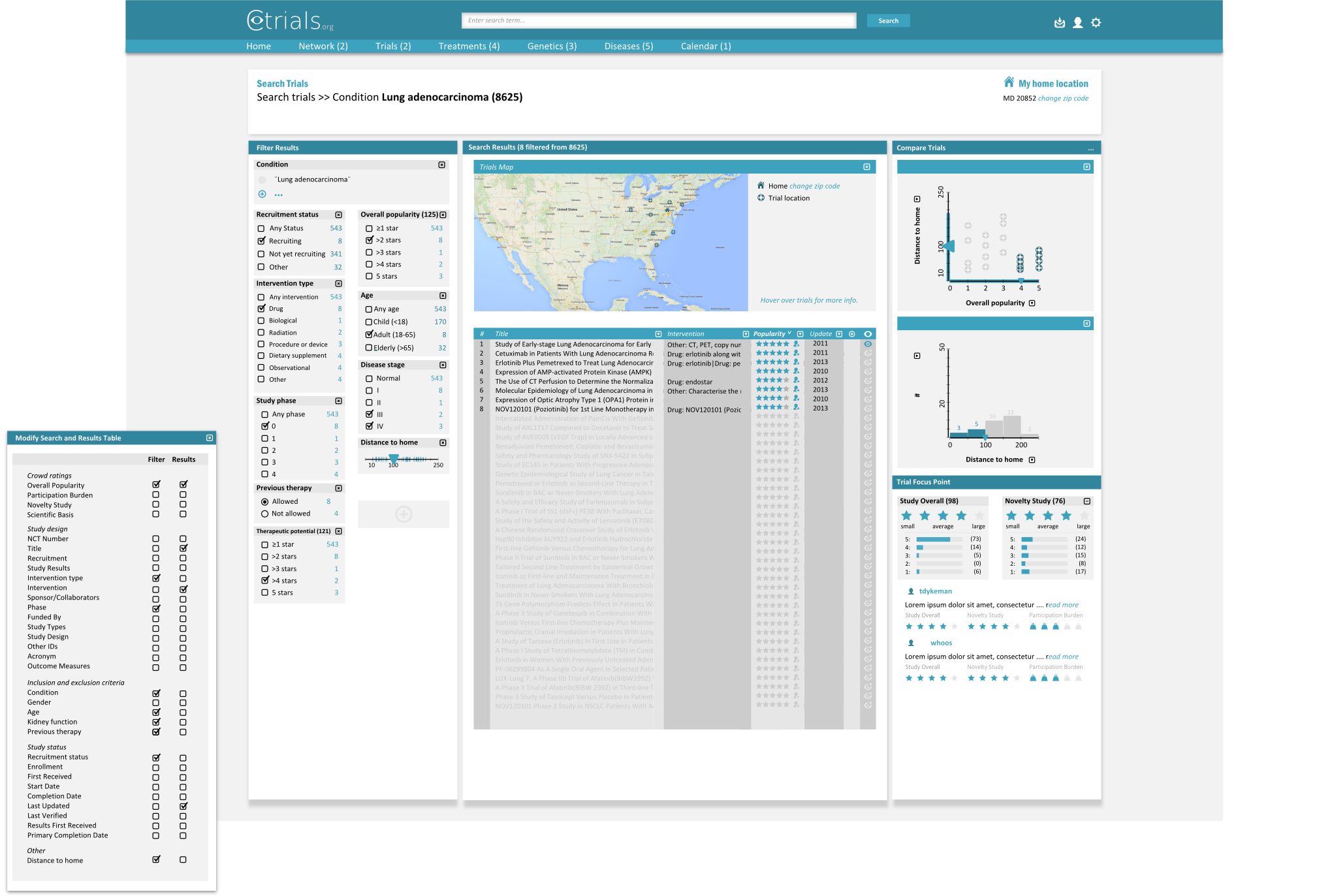
Task: Click the Search button
Action: [888, 21]
